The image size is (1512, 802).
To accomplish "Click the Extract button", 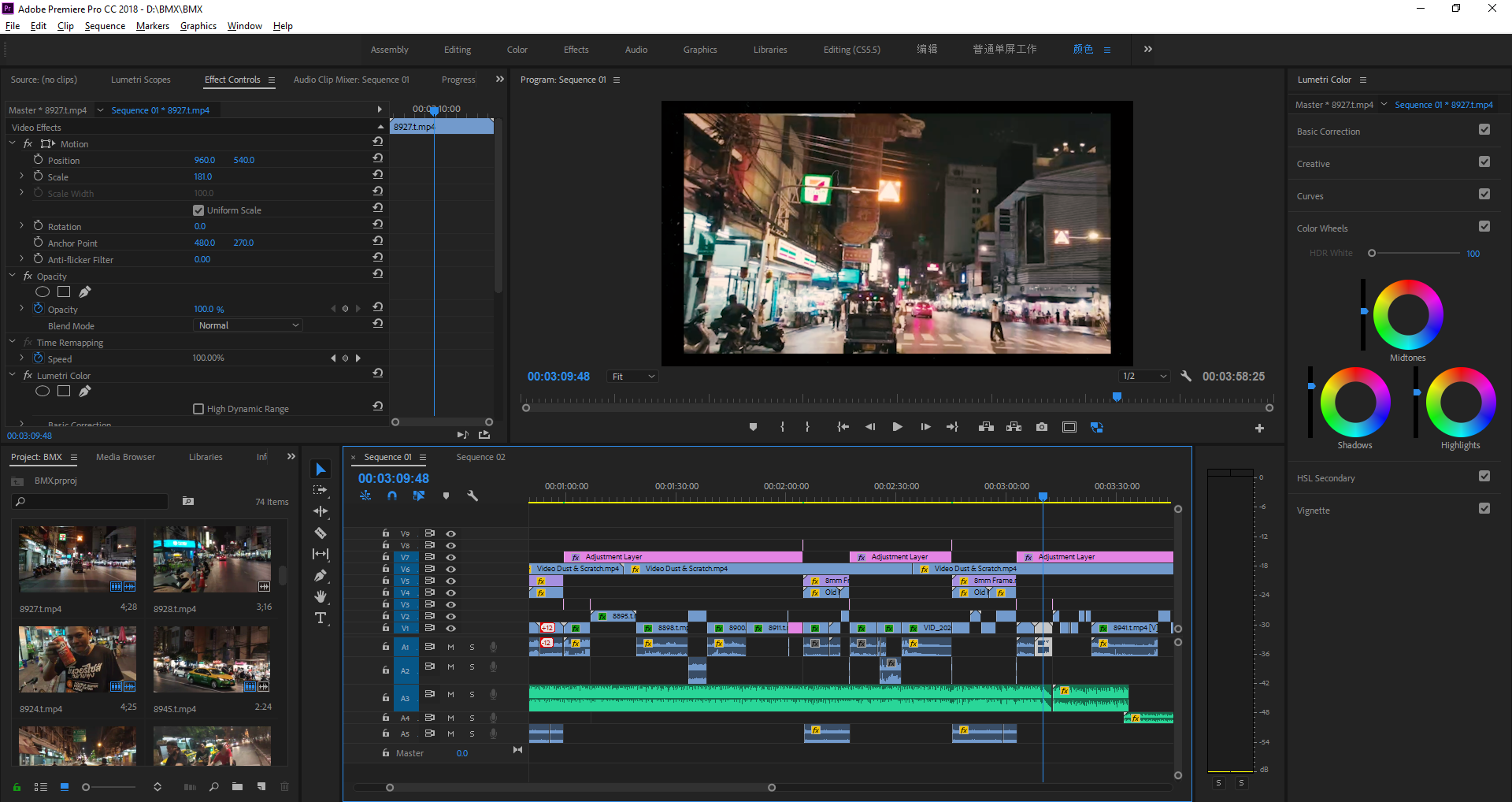I will point(1014,427).
